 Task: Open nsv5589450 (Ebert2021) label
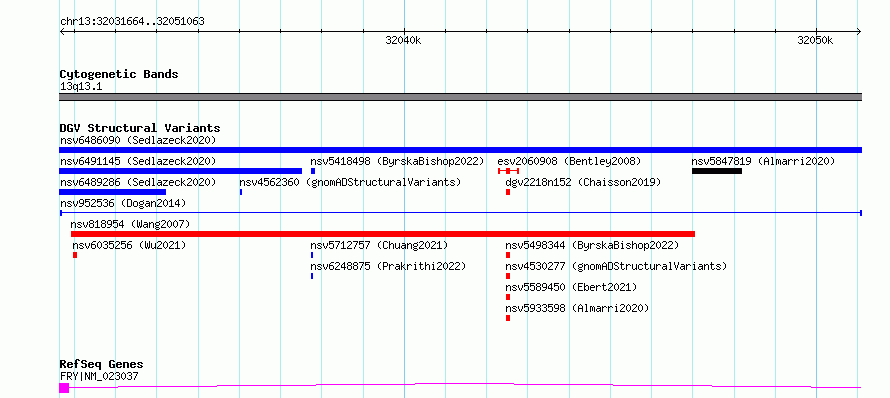(571, 287)
